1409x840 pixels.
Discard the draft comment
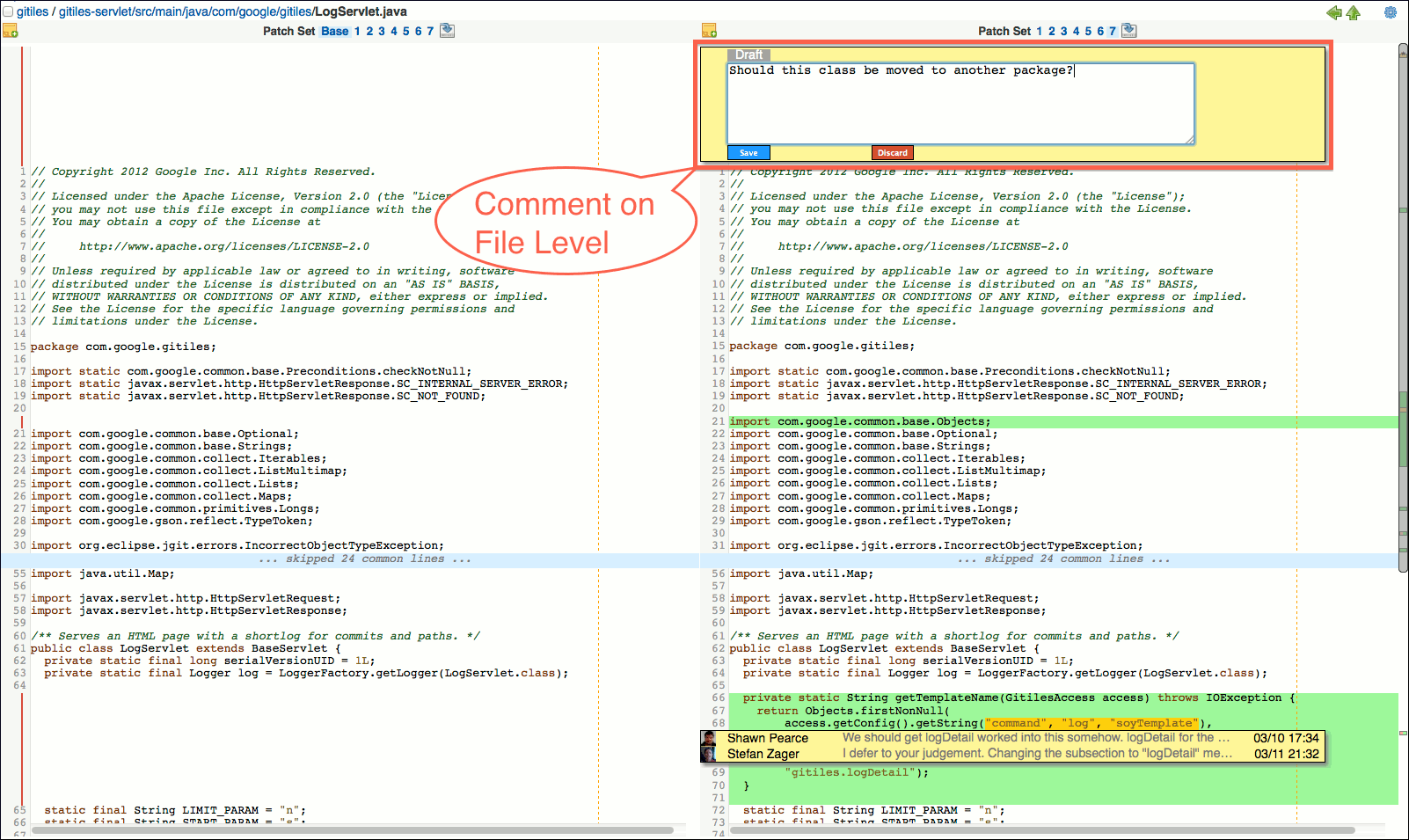(x=892, y=152)
